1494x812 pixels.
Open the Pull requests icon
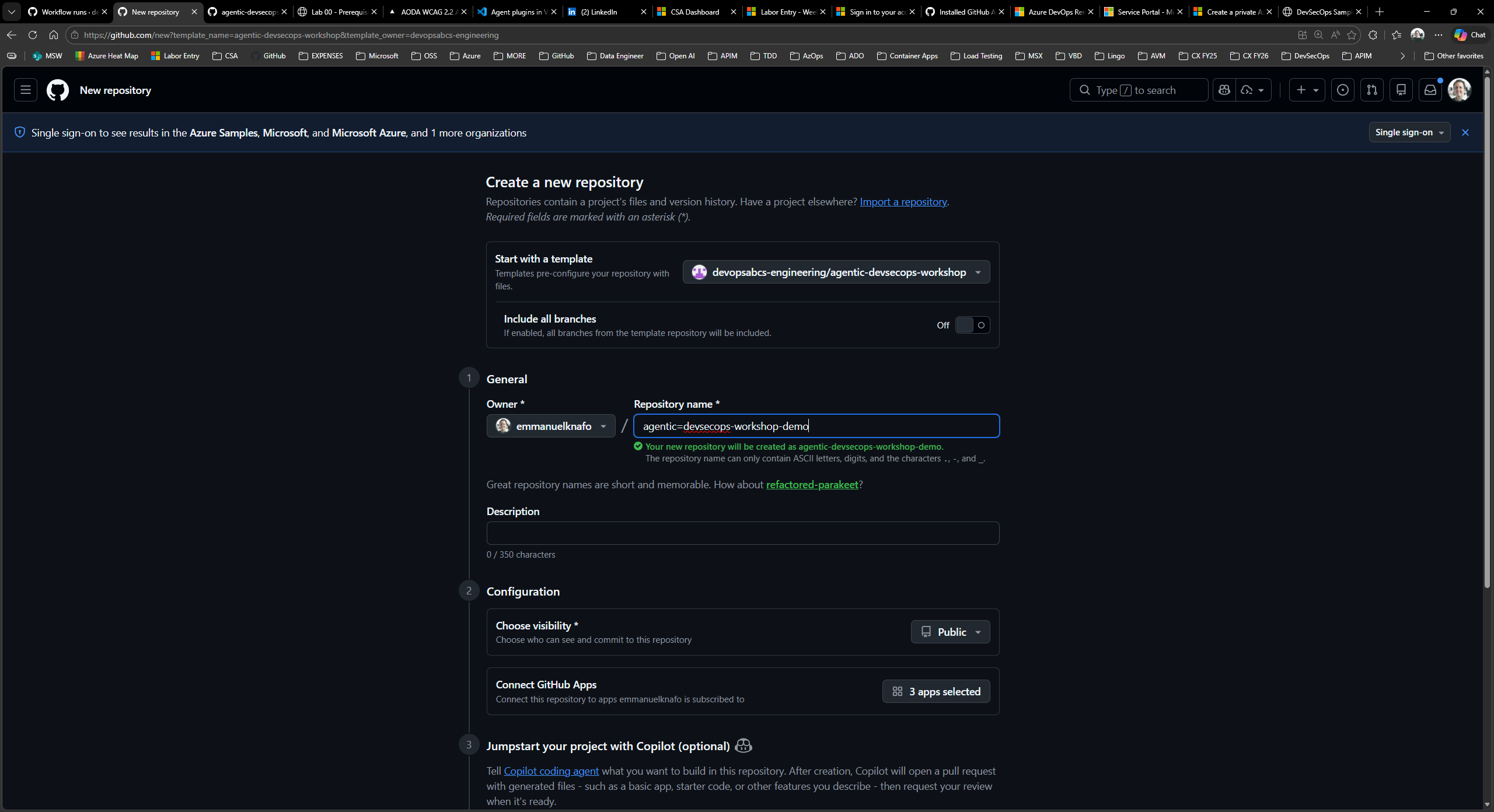(1372, 89)
